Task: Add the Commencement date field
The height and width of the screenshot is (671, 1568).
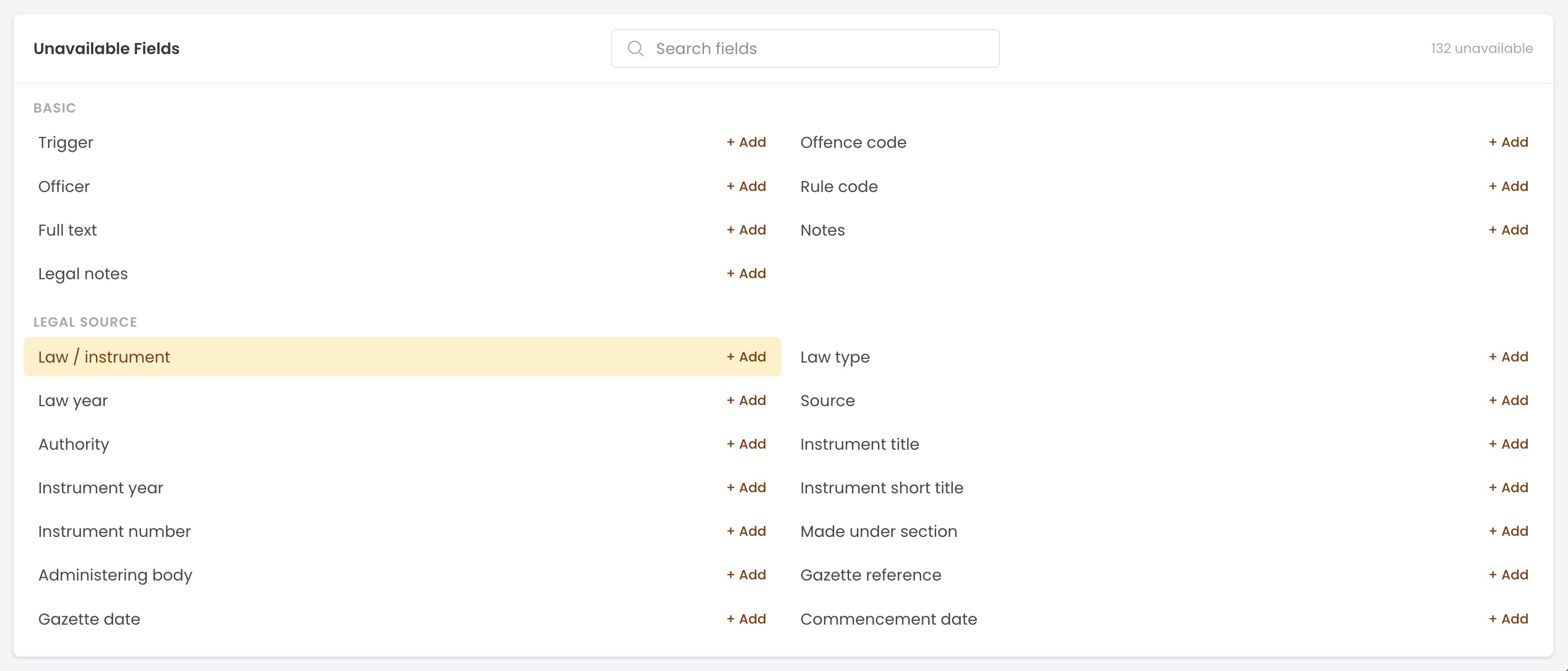Action: pos(1508,619)
